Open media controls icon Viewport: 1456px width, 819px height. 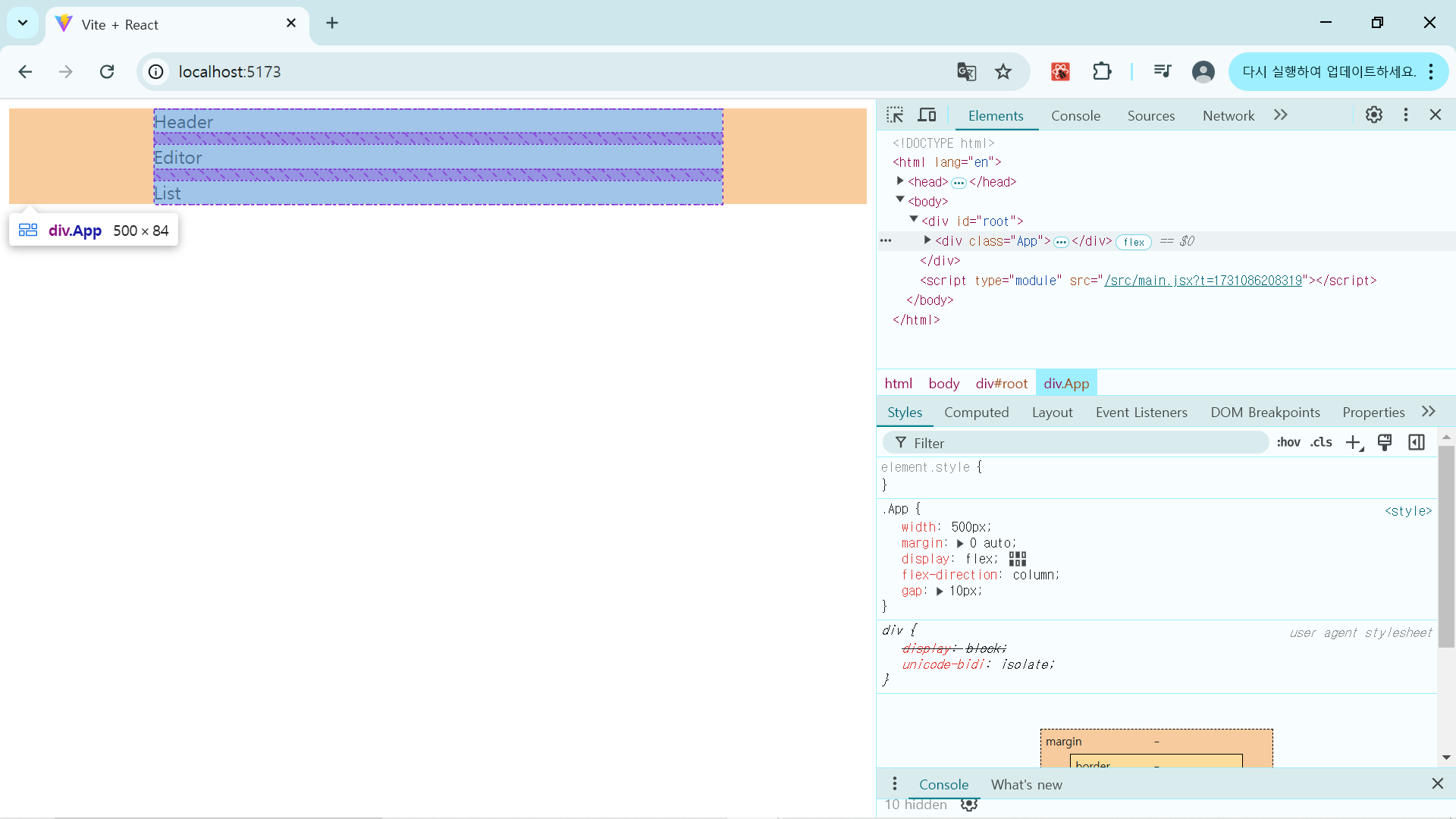1163,71
